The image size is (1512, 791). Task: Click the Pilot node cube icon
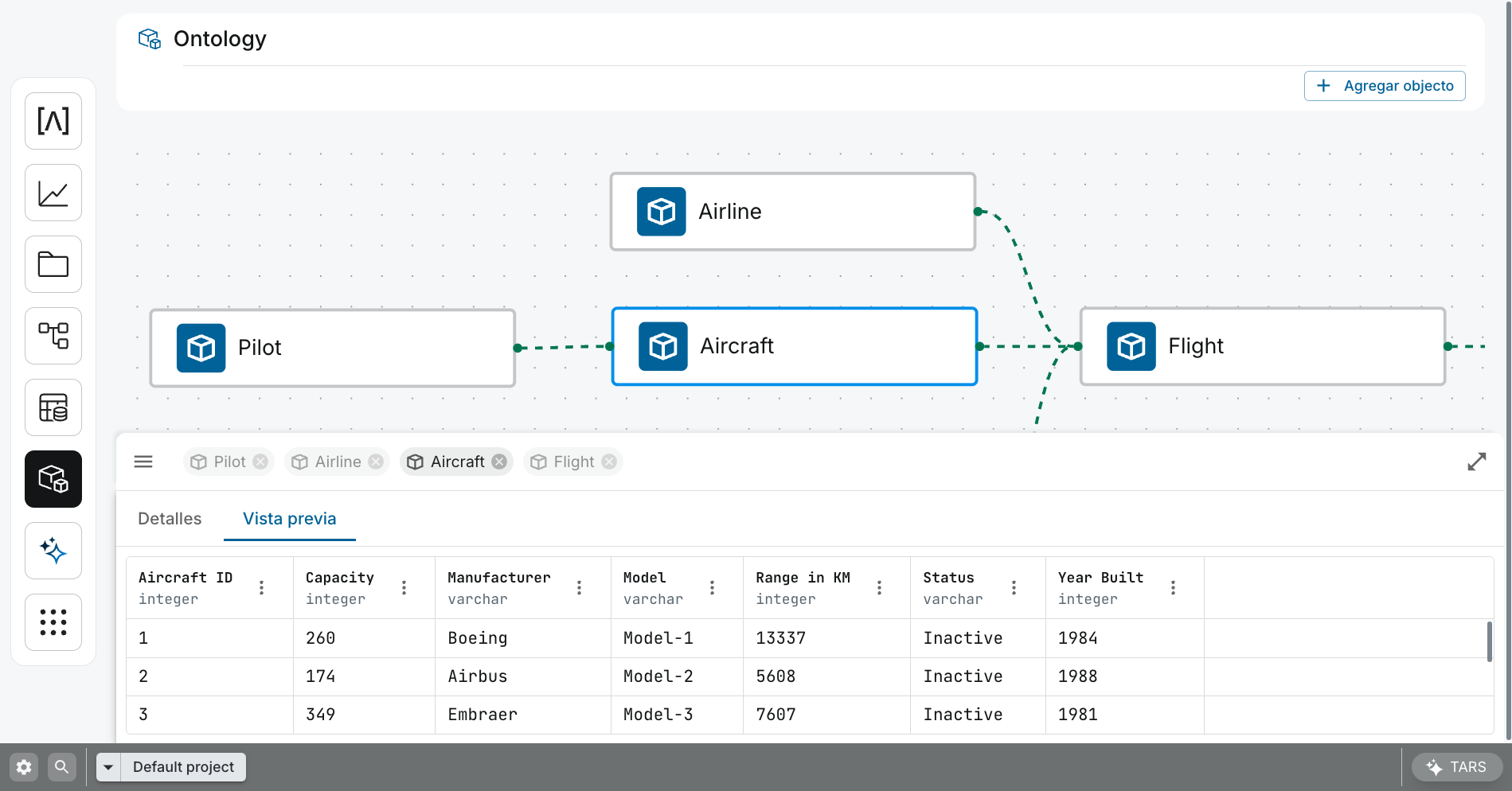pyautogui.click(x=201, y=348)
